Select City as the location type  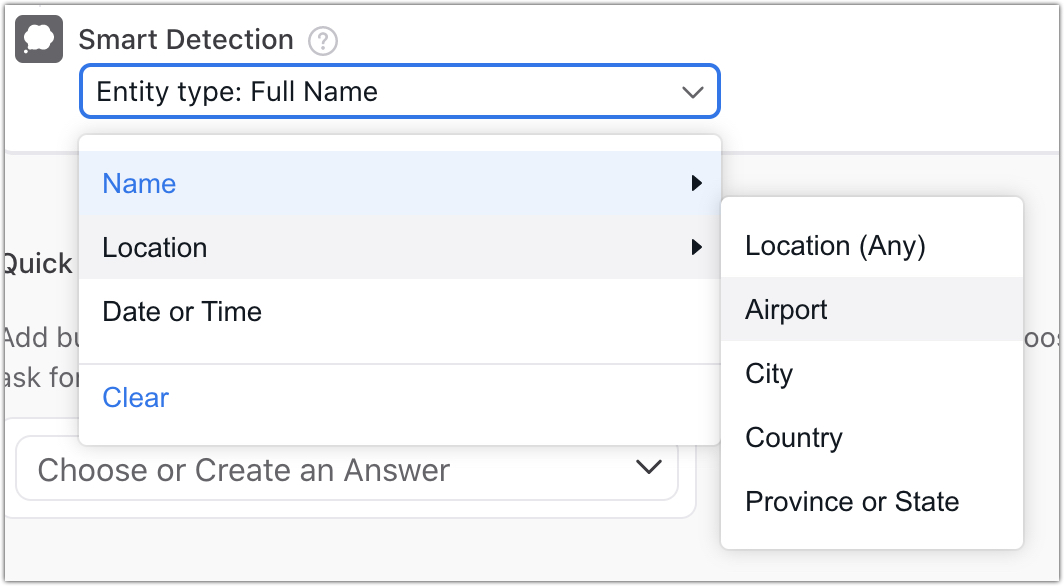pos(769,374)
